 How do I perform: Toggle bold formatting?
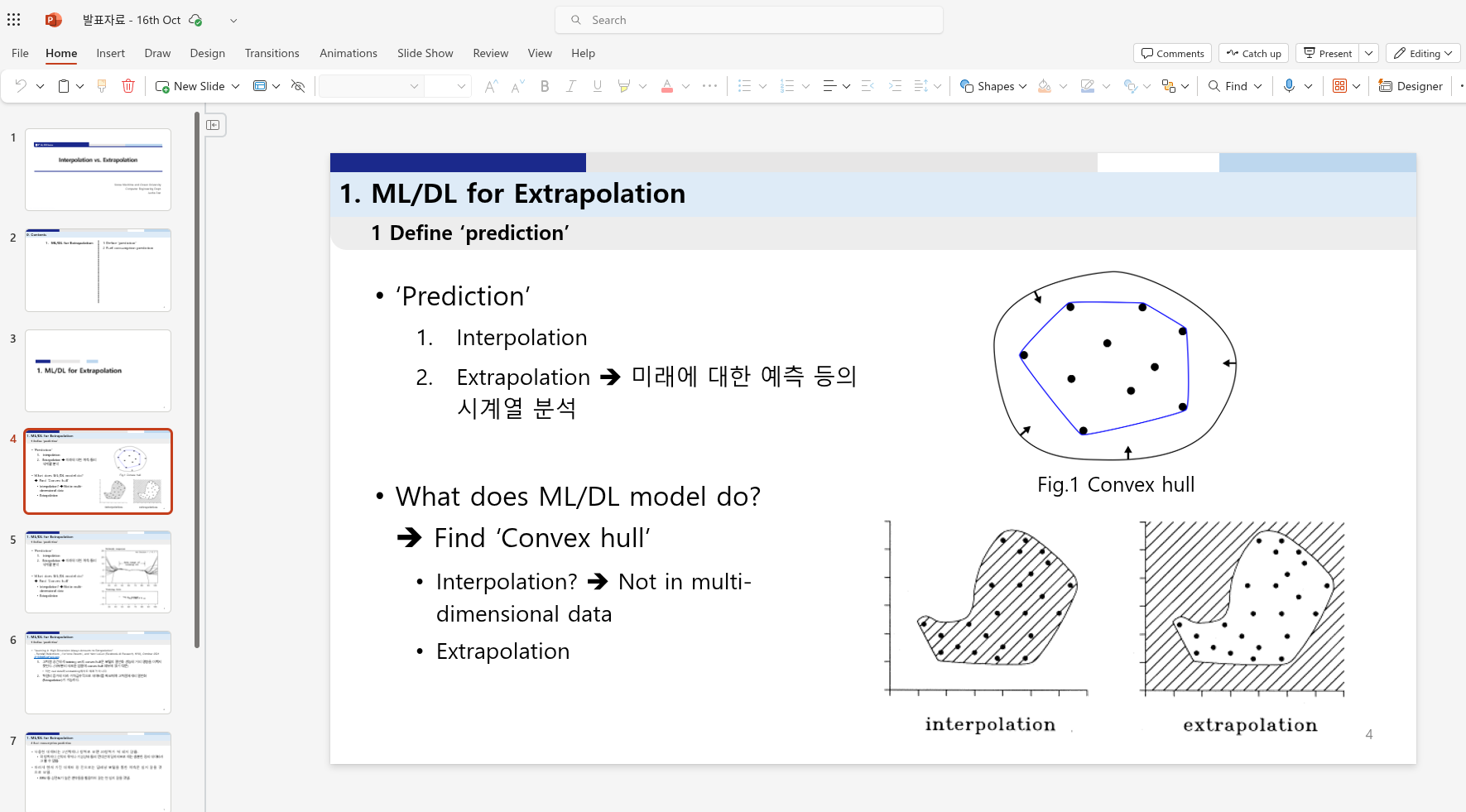click(544, 85)
